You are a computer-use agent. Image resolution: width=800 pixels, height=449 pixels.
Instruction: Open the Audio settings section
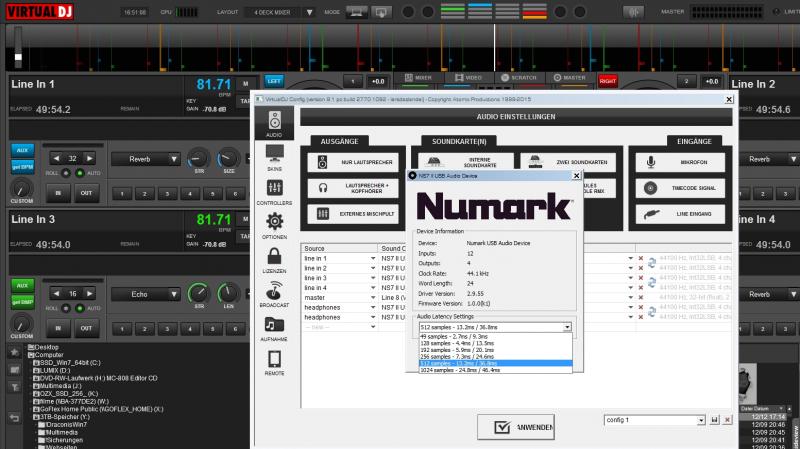(274, 125)
